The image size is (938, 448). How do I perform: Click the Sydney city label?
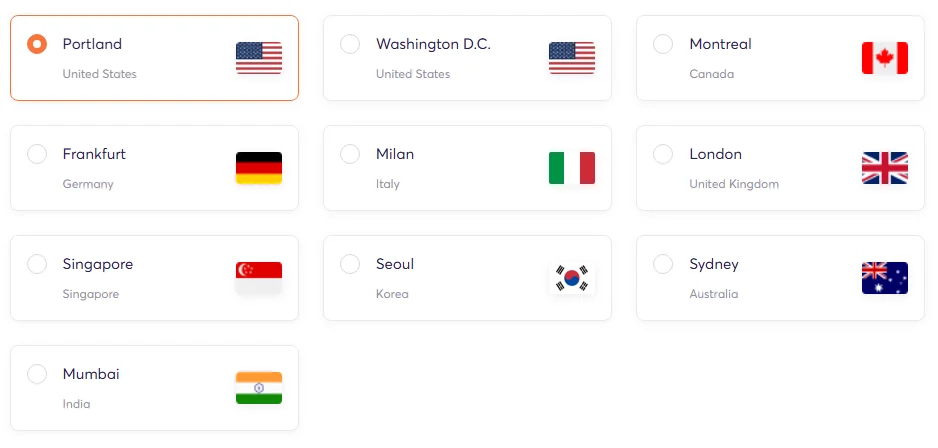point(714,264)
